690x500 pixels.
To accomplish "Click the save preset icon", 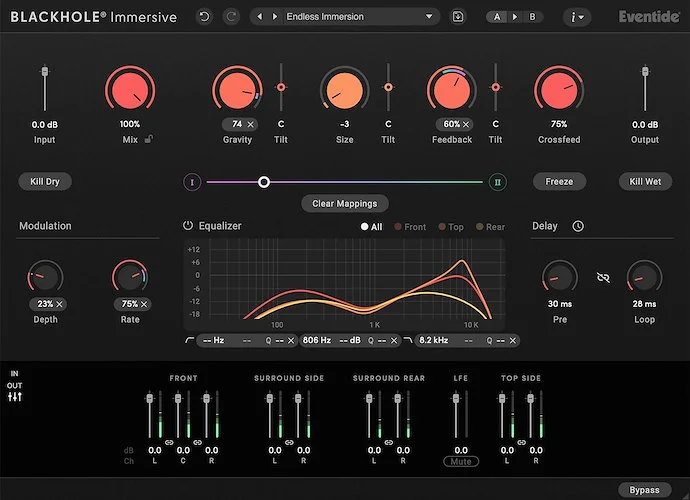I will tap(458, 17).
